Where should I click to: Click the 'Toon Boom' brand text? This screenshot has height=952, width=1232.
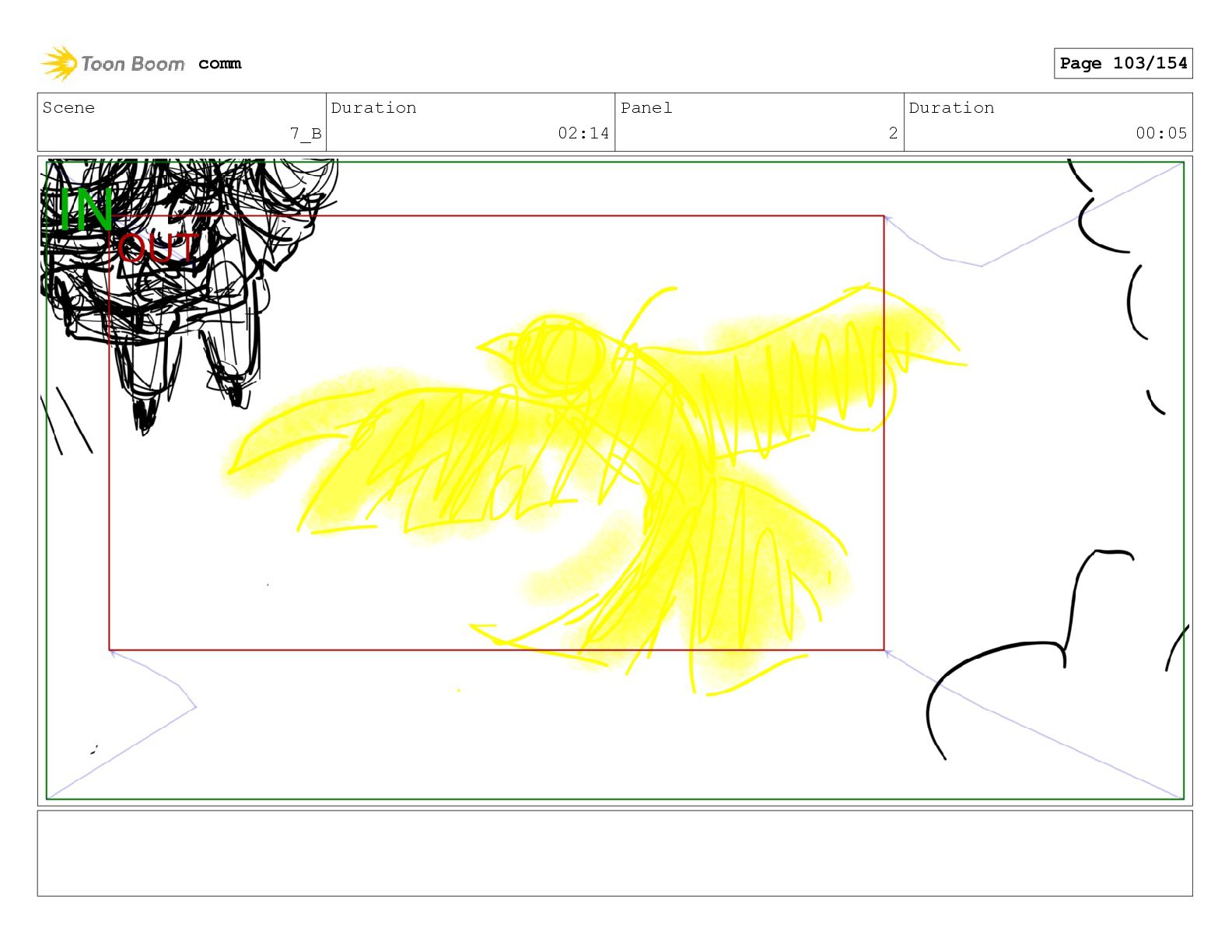tap(133, 64)
